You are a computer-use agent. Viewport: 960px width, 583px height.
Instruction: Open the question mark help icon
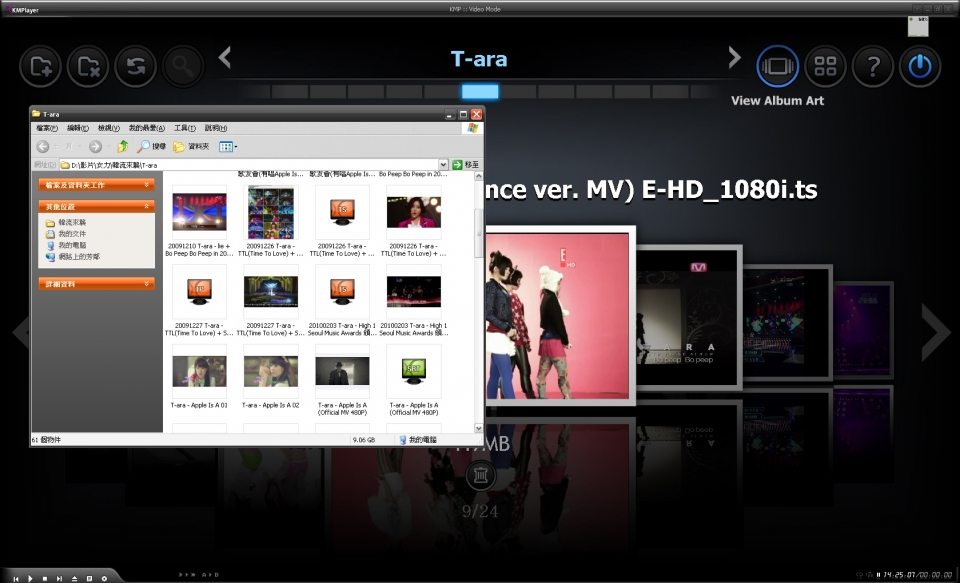point(872,66)
